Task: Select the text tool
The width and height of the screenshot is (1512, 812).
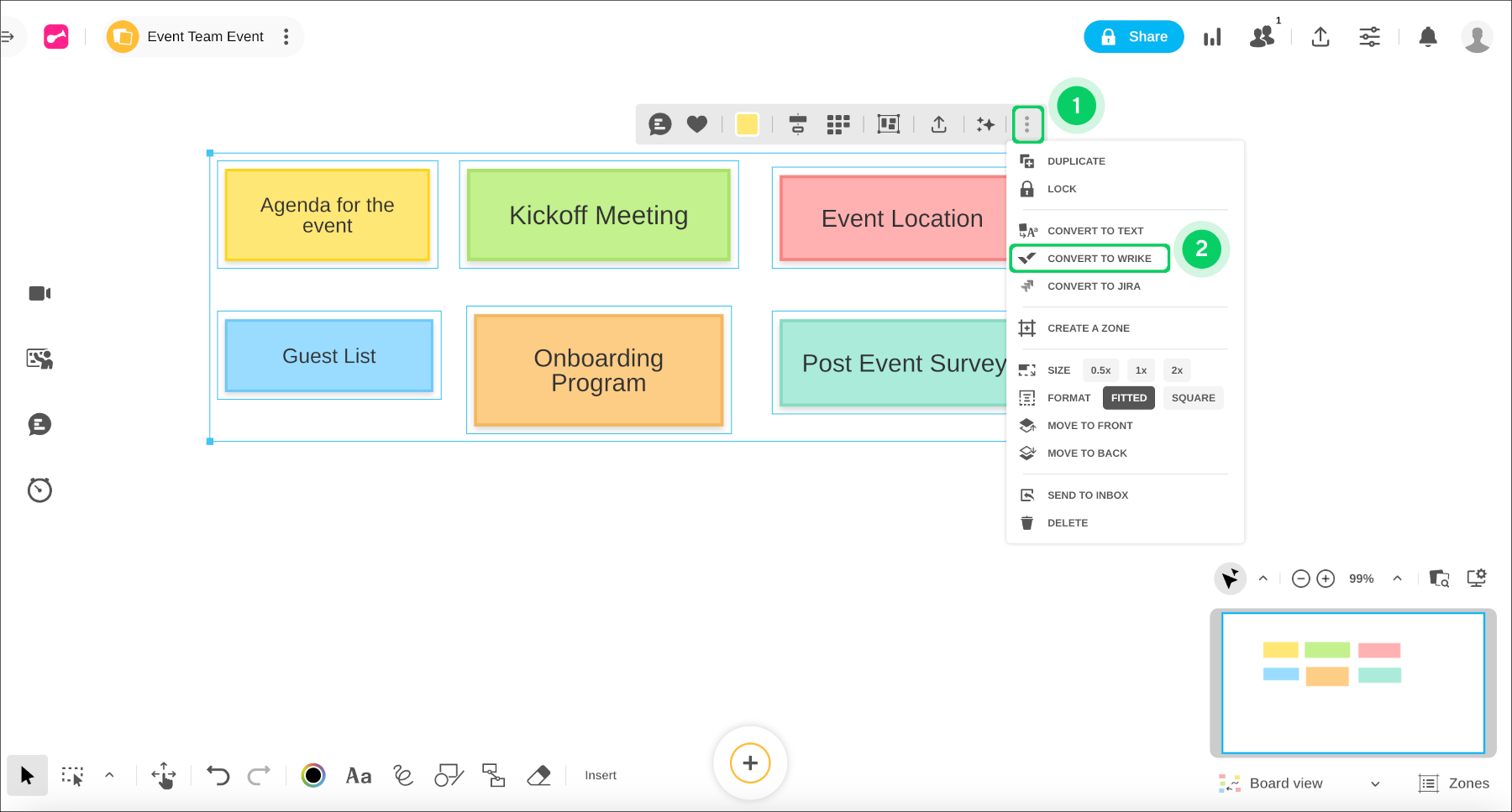Action: (x=359, y=775)
